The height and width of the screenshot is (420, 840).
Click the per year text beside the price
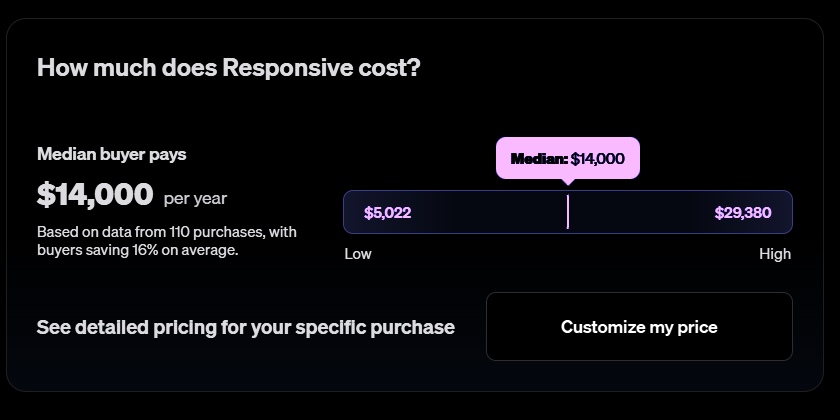pyautogui.click(x=195, y=198)
